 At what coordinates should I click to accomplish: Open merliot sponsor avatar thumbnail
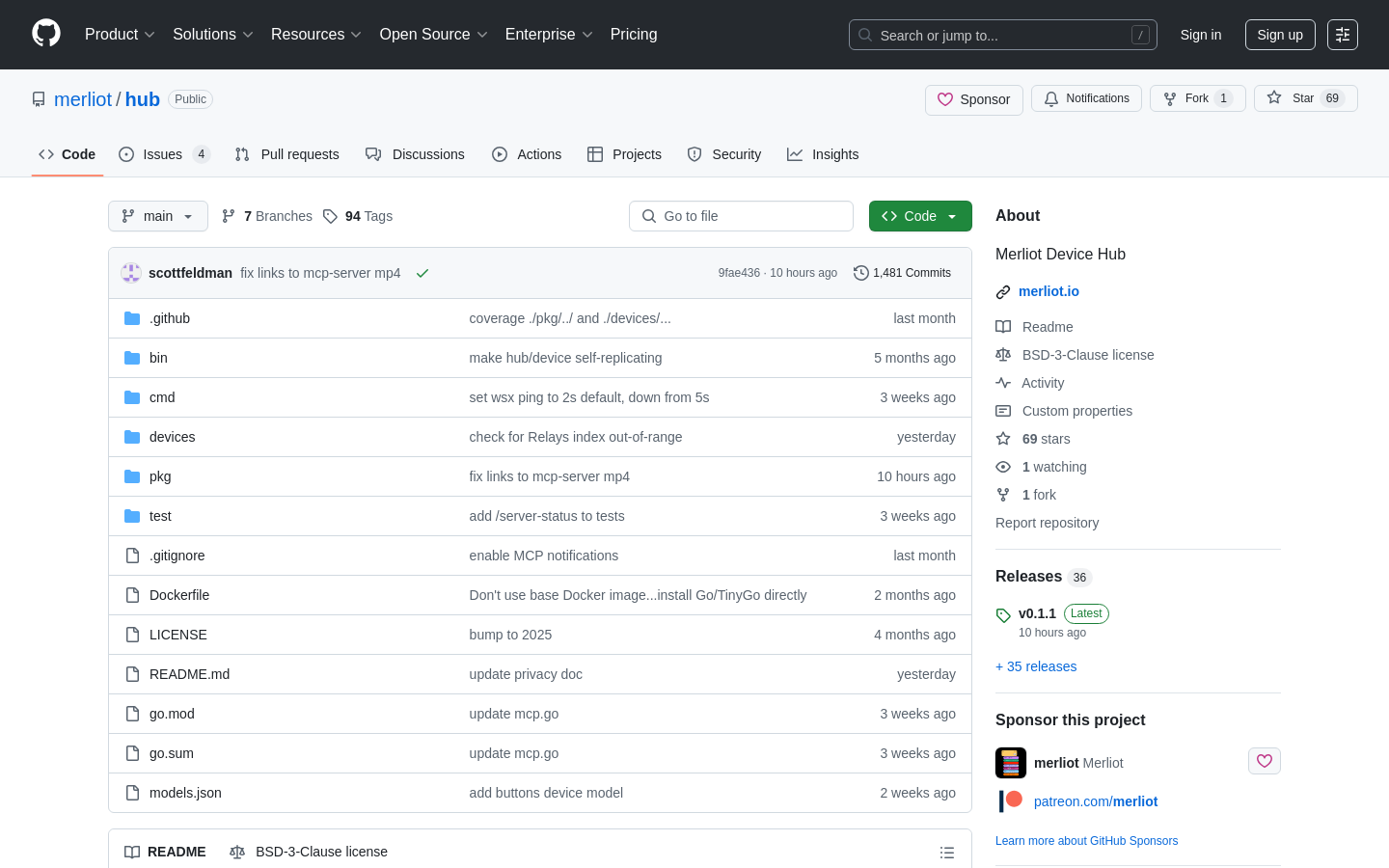tap(1011, 763)
